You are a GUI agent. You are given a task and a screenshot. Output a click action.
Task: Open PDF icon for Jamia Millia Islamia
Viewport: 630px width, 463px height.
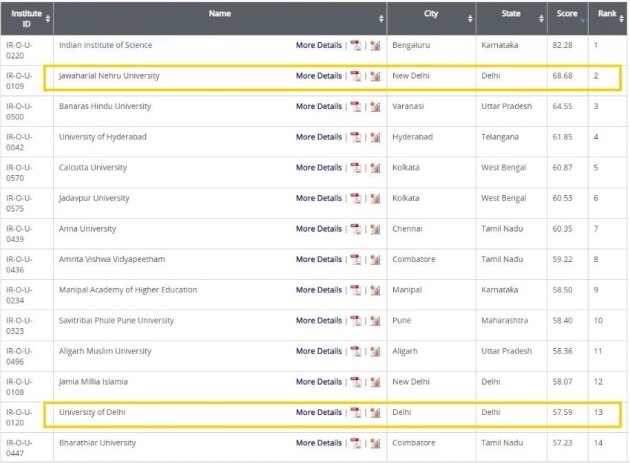pos(356,382)
